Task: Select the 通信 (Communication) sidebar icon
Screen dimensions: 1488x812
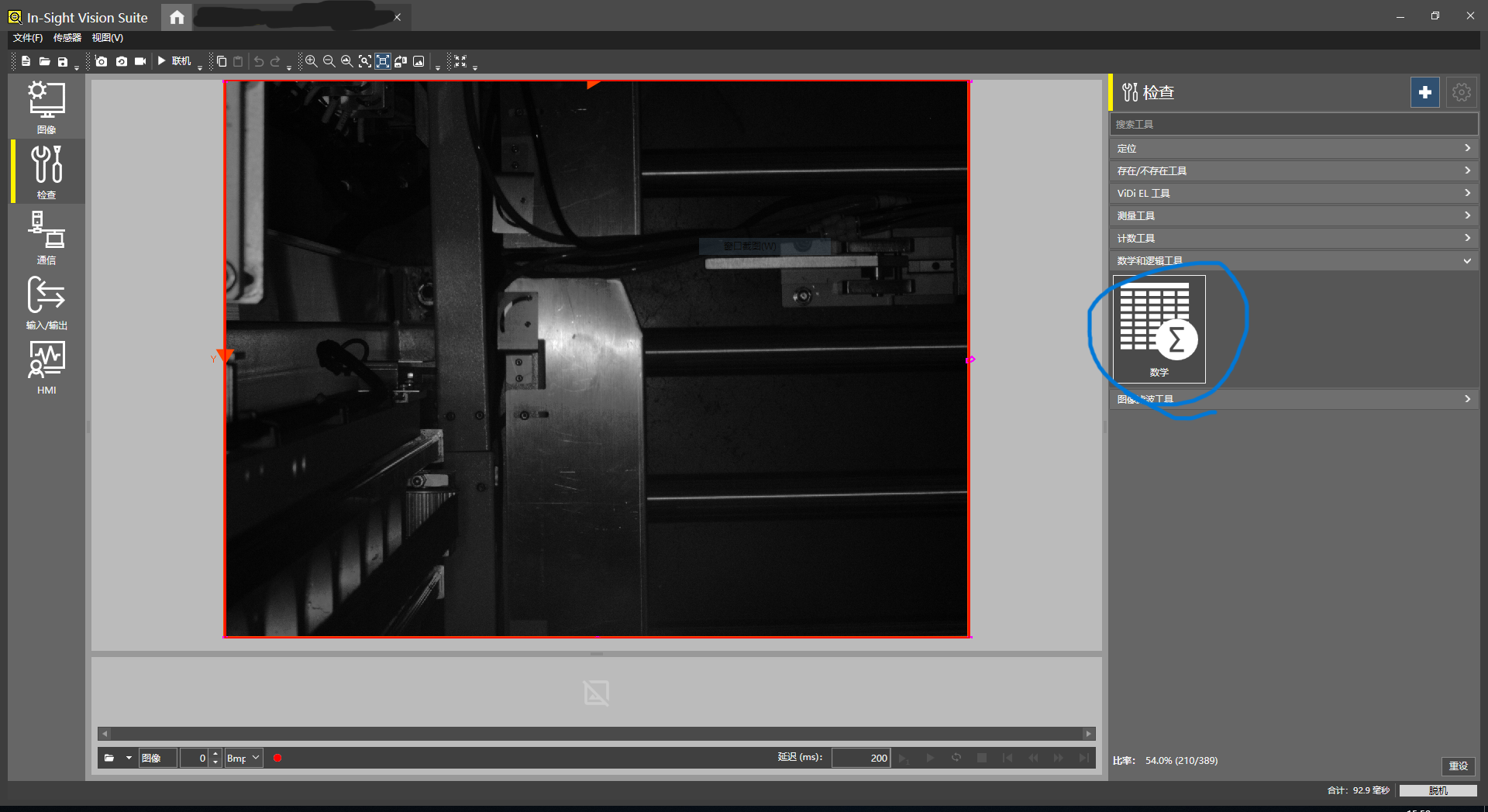Action: click(x=46, y=237)
